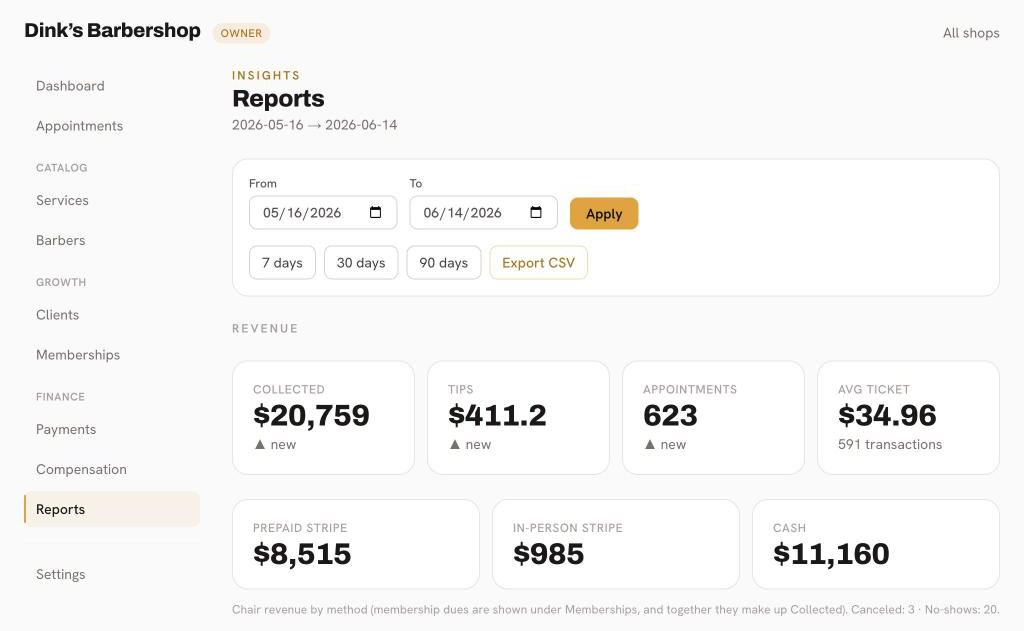Click the triangle new indicator under Appointments
The width and height of the screenshot is (1024, 631).
click(665, 444)
